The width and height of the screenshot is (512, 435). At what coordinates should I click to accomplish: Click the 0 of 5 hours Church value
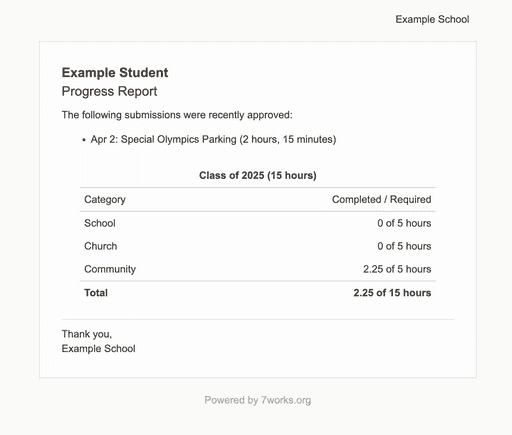point(404,246)
